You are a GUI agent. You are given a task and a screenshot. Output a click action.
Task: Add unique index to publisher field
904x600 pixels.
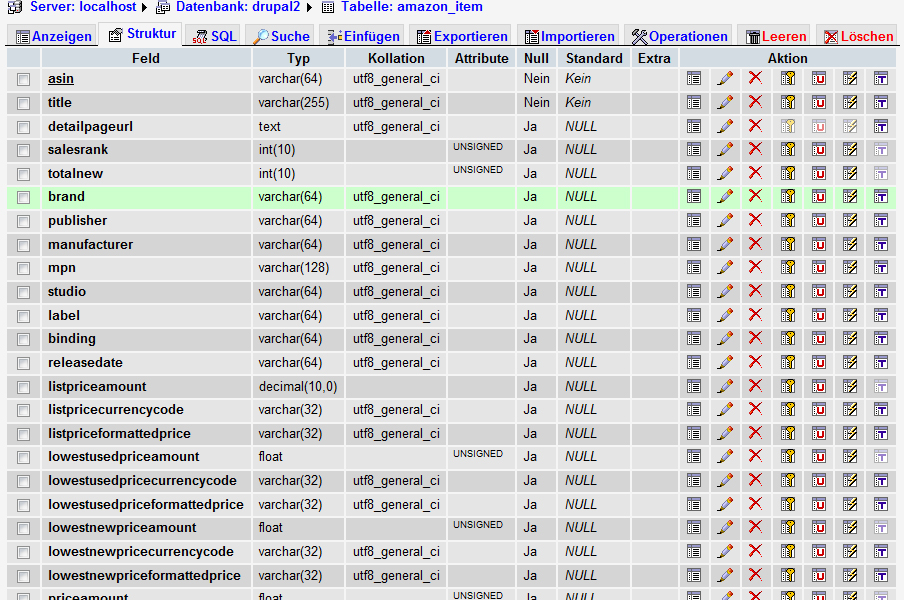[818, 221]
